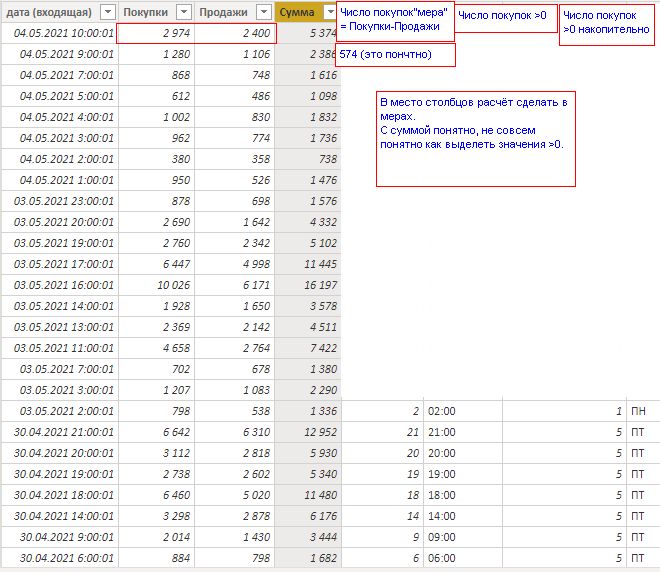Click the date cell 04.05.2021 10:00:01
Screen dimensions: 660x572
coord(60,33)
